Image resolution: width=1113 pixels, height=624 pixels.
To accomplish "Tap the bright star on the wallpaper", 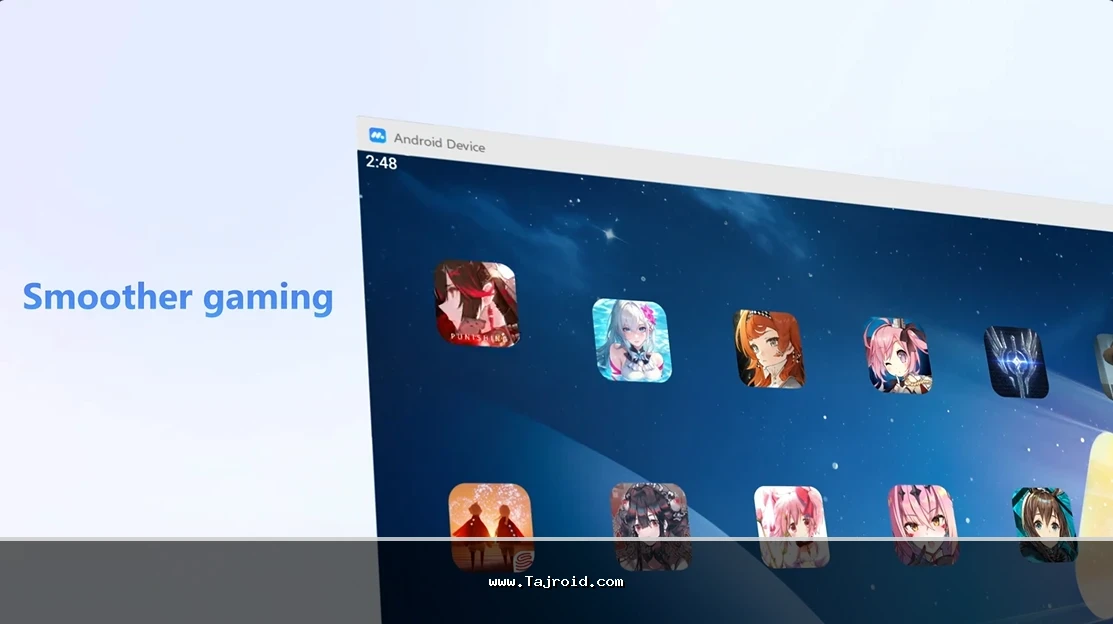I will [x=607, y=233].
